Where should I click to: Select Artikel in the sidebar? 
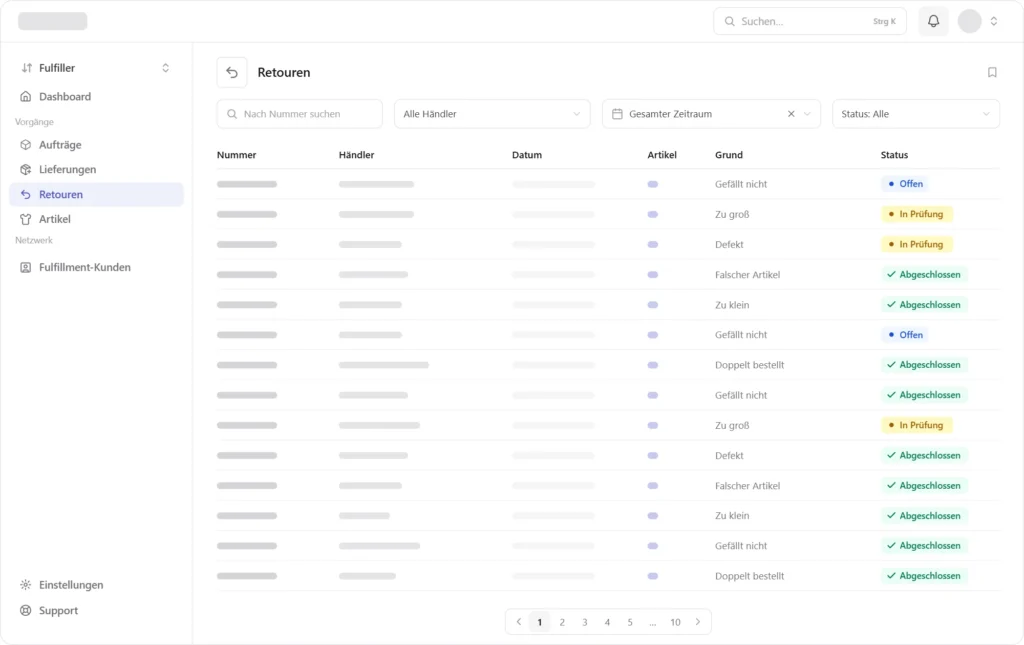click(x=96, y=219)
